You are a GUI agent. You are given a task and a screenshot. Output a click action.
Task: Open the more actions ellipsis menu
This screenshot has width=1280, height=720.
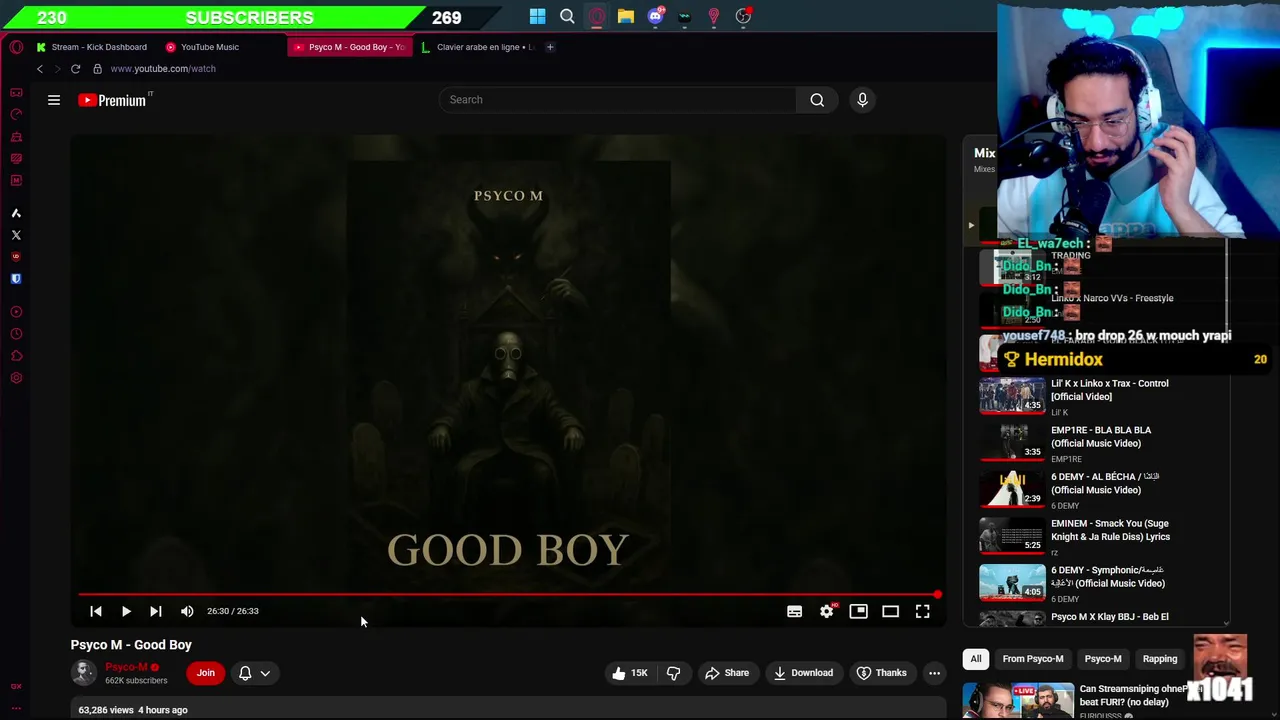[934, 673]
